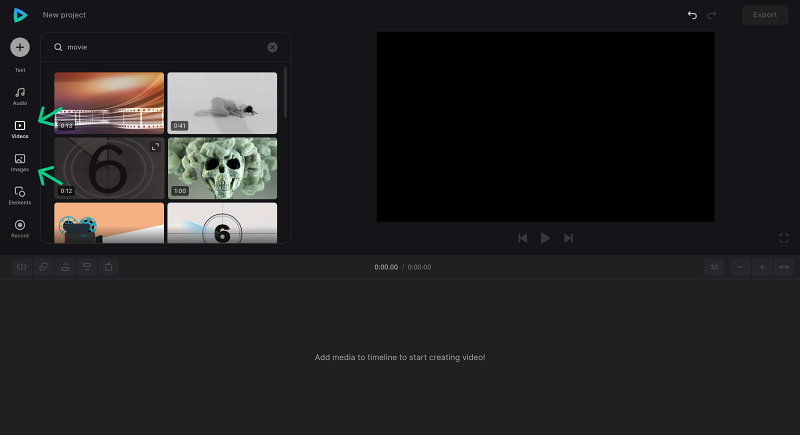Click the stock video panel scrollbar
Image resolution: width=800 pixels, height=435 pixels.
tap(285, 92)
